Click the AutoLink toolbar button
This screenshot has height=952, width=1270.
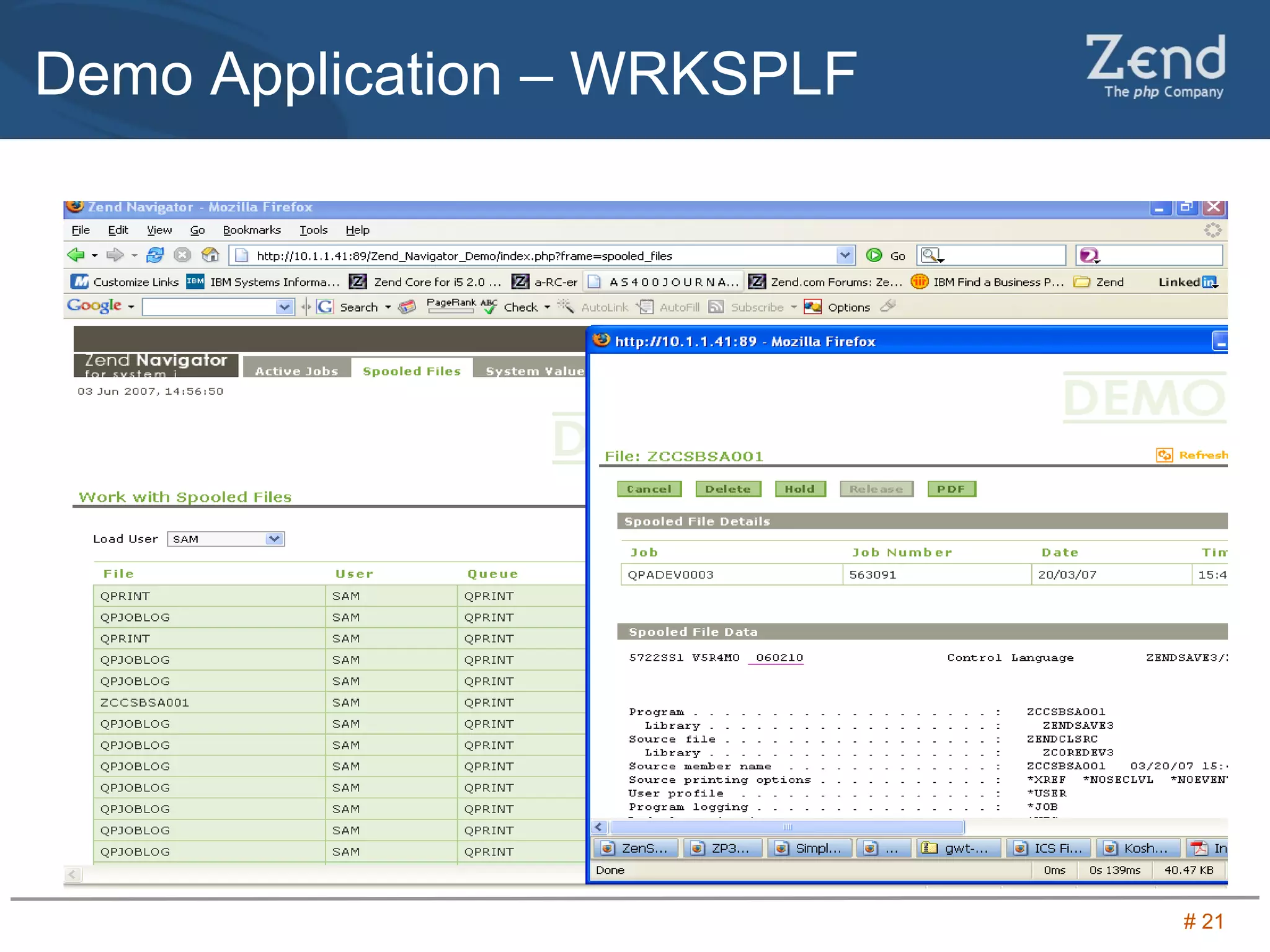coord(593,307)
